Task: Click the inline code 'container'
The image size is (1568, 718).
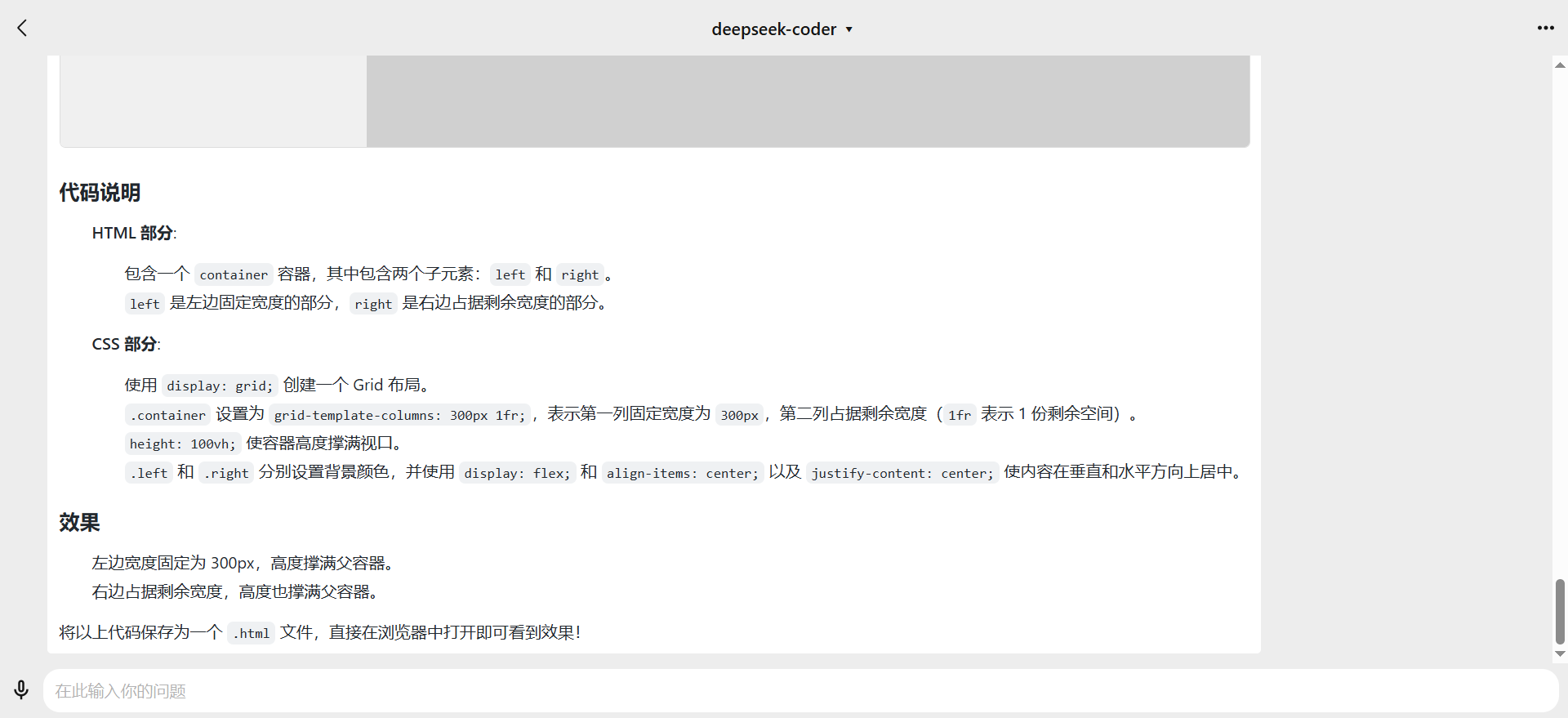Action: tap(234, 275)
